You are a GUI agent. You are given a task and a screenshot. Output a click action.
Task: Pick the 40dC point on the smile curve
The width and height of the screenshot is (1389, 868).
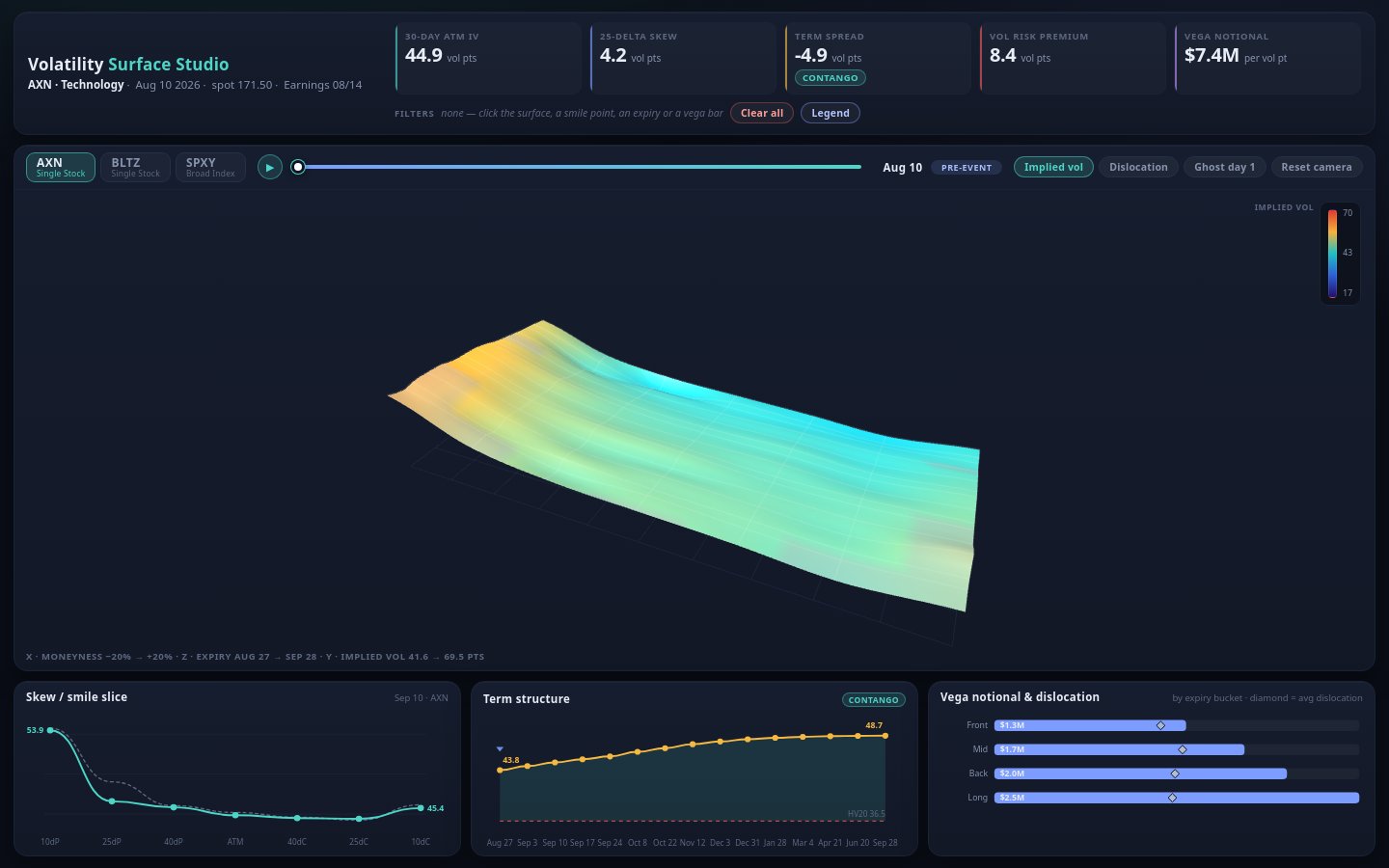coord(297,818)
